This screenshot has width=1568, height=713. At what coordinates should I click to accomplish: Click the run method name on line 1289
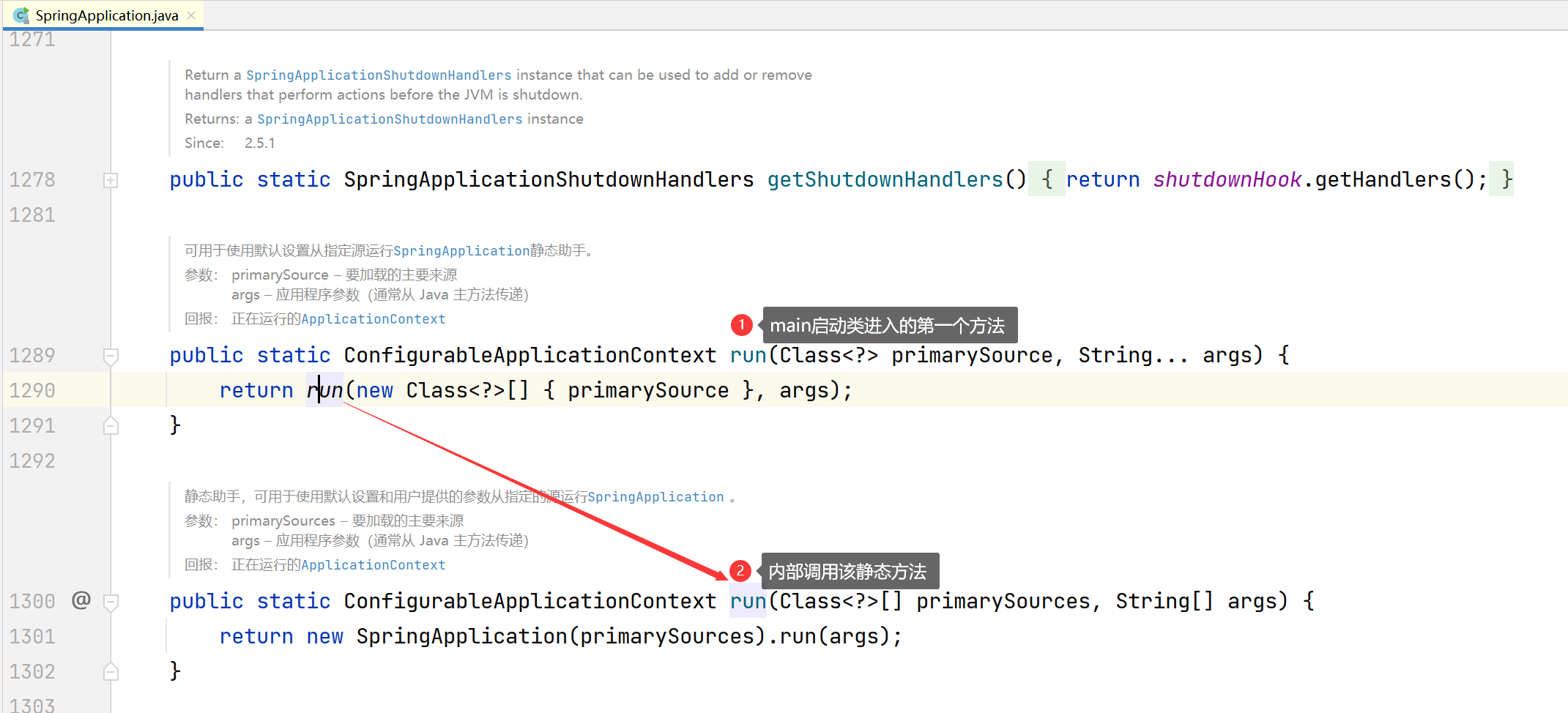point(748,356)
